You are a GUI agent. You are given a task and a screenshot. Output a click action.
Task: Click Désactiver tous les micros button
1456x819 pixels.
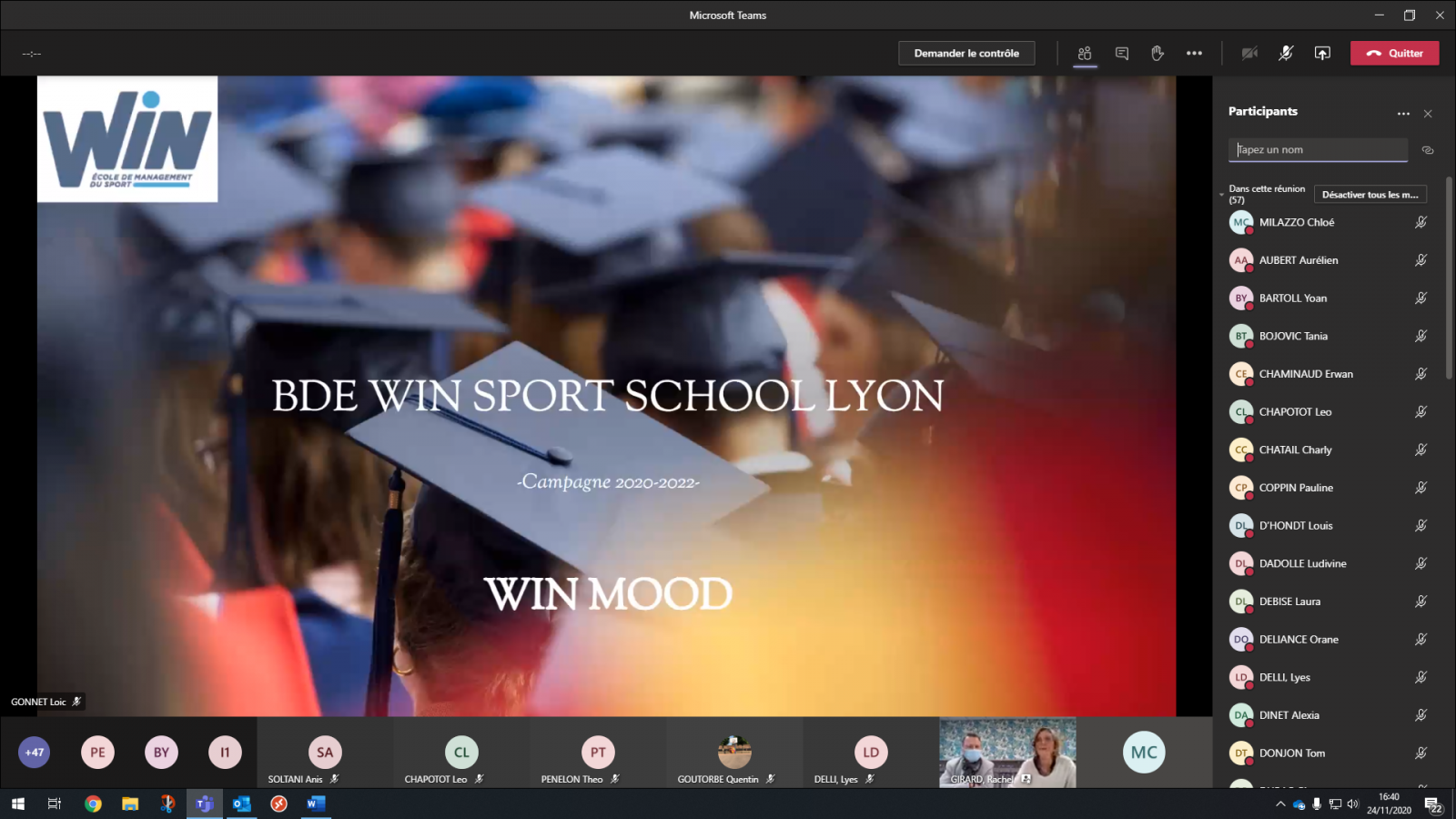(x=1370, y=195)
